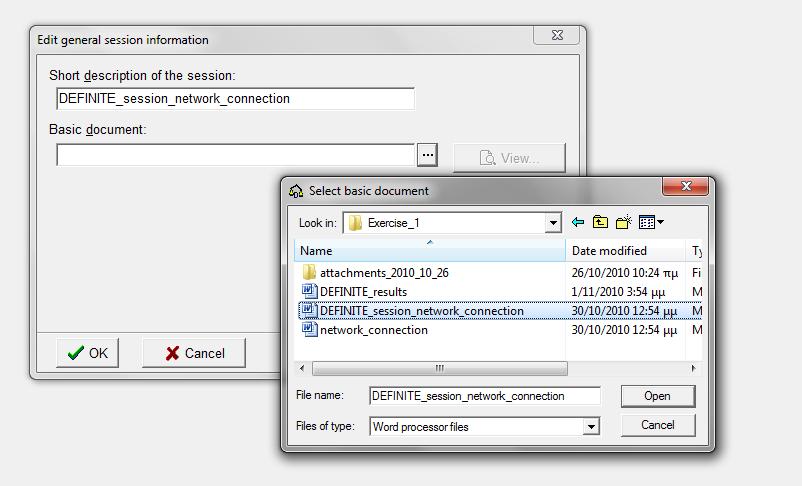Viewport: 802px width, 486px height.
Task: Close the Select basic document dialog
Action: (x=685, y=186)
